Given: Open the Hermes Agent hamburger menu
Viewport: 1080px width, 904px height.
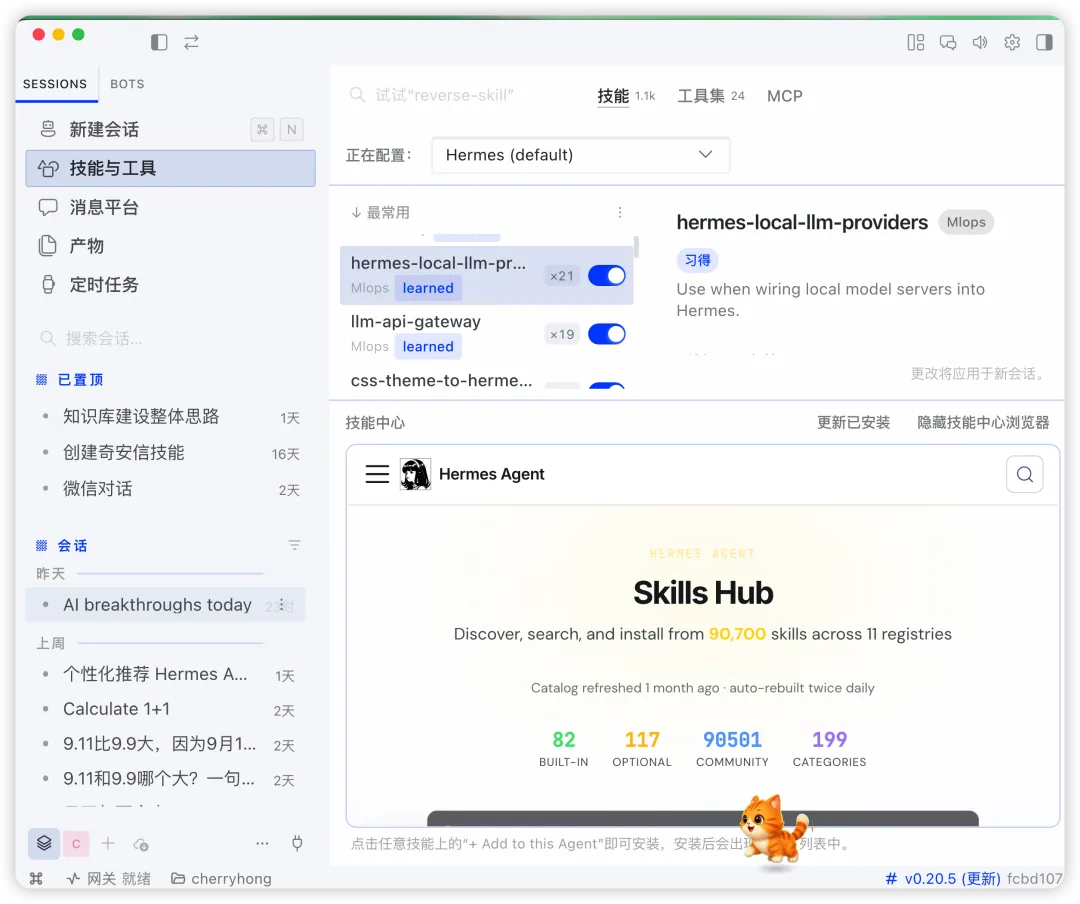Looking at the screenshot, I should (377, 474).
